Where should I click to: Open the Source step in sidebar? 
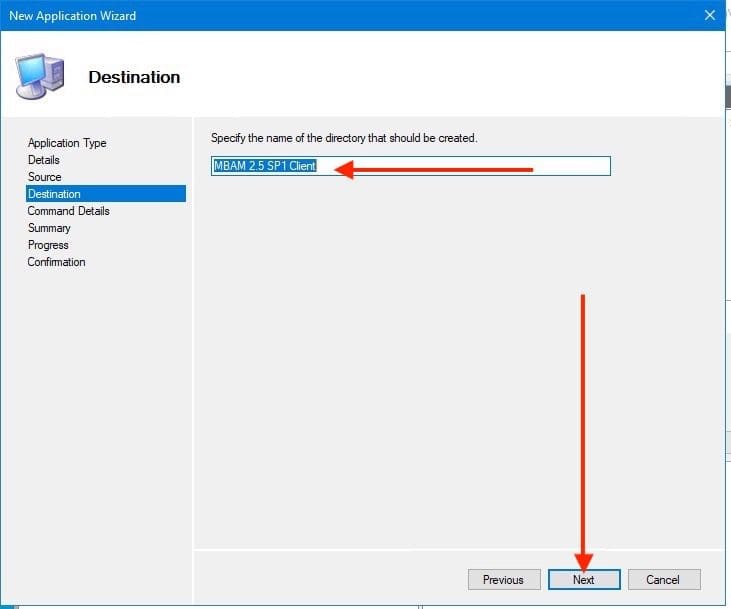(x=45, y=177)
